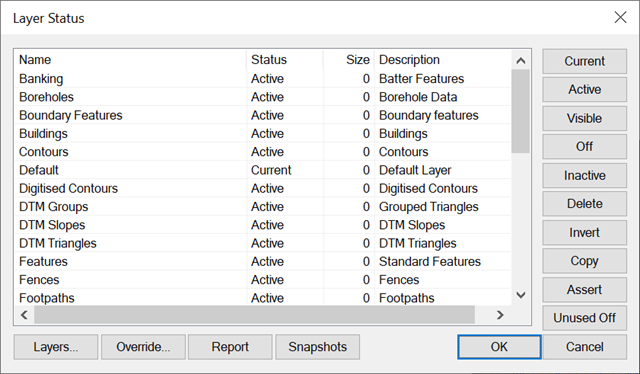This screenshot has width=640, height=374.
Task: Click the Standard Features description
Action: coord(430,261)
